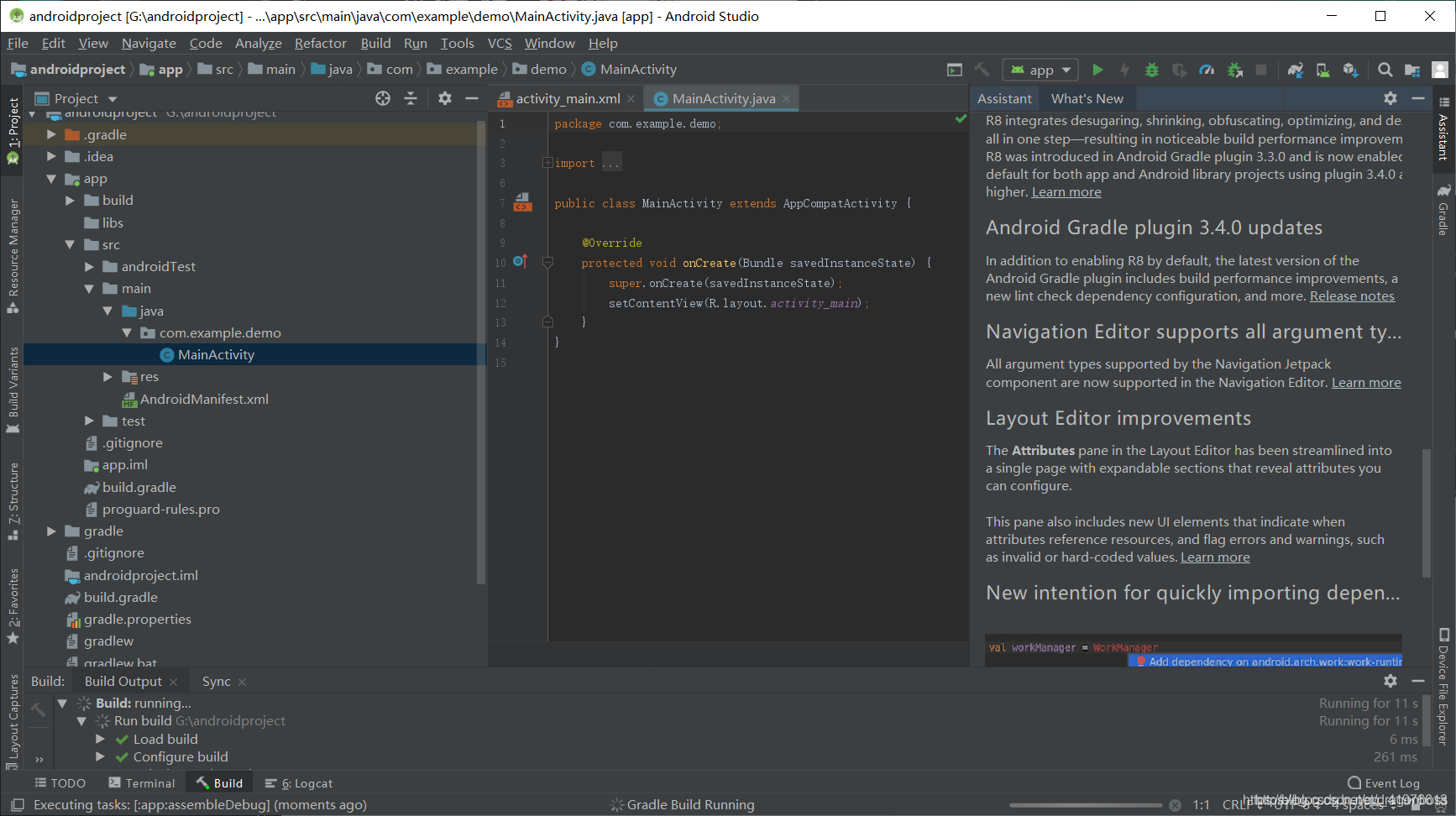The height and width of the screenshot is (816, 1456).
Task: Expand the androidTest folder
Action: (x=89, y=266)
